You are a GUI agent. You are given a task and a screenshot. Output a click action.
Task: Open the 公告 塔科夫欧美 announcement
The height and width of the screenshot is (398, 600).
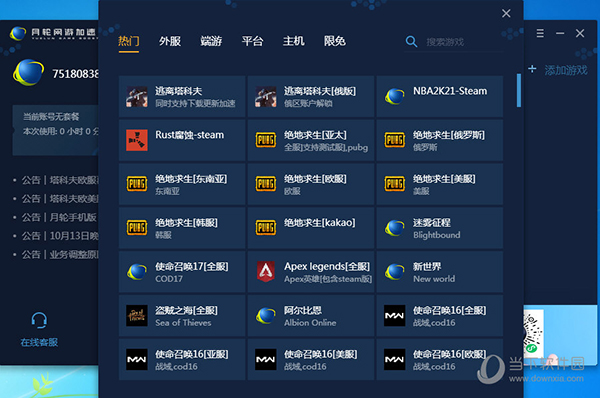60,199
